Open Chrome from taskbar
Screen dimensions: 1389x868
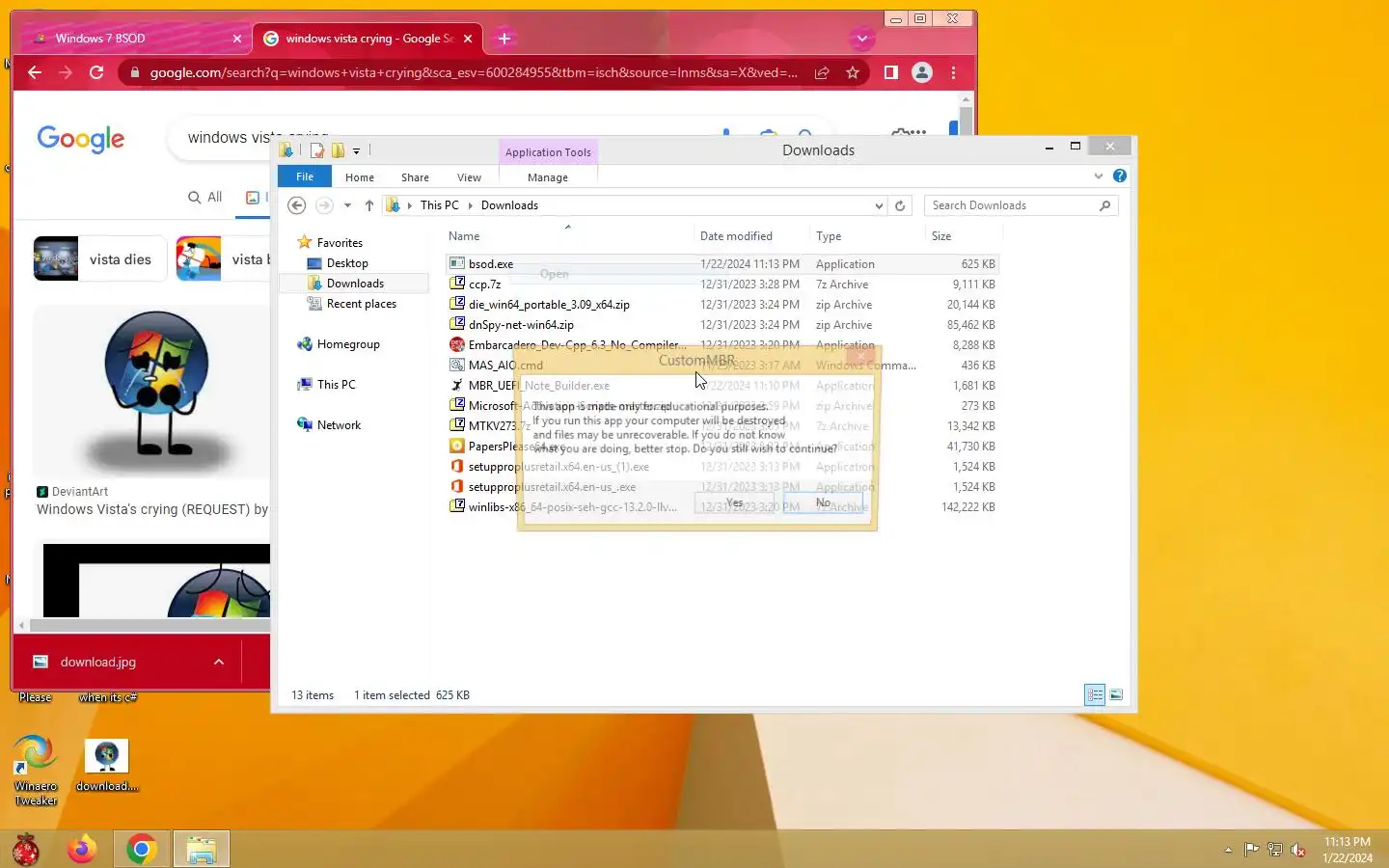coord(142,850)
